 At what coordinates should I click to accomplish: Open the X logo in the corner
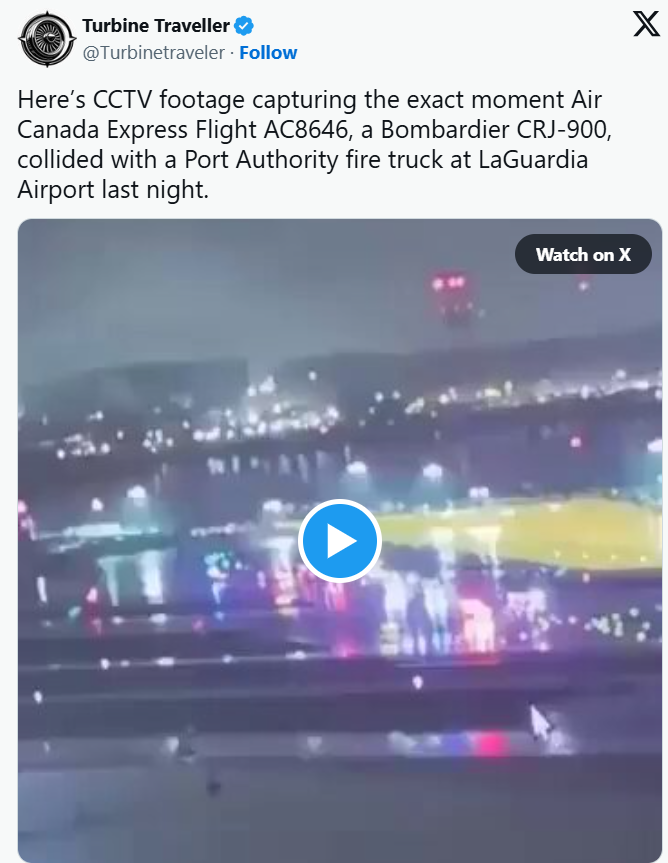(x=646, y=24)
